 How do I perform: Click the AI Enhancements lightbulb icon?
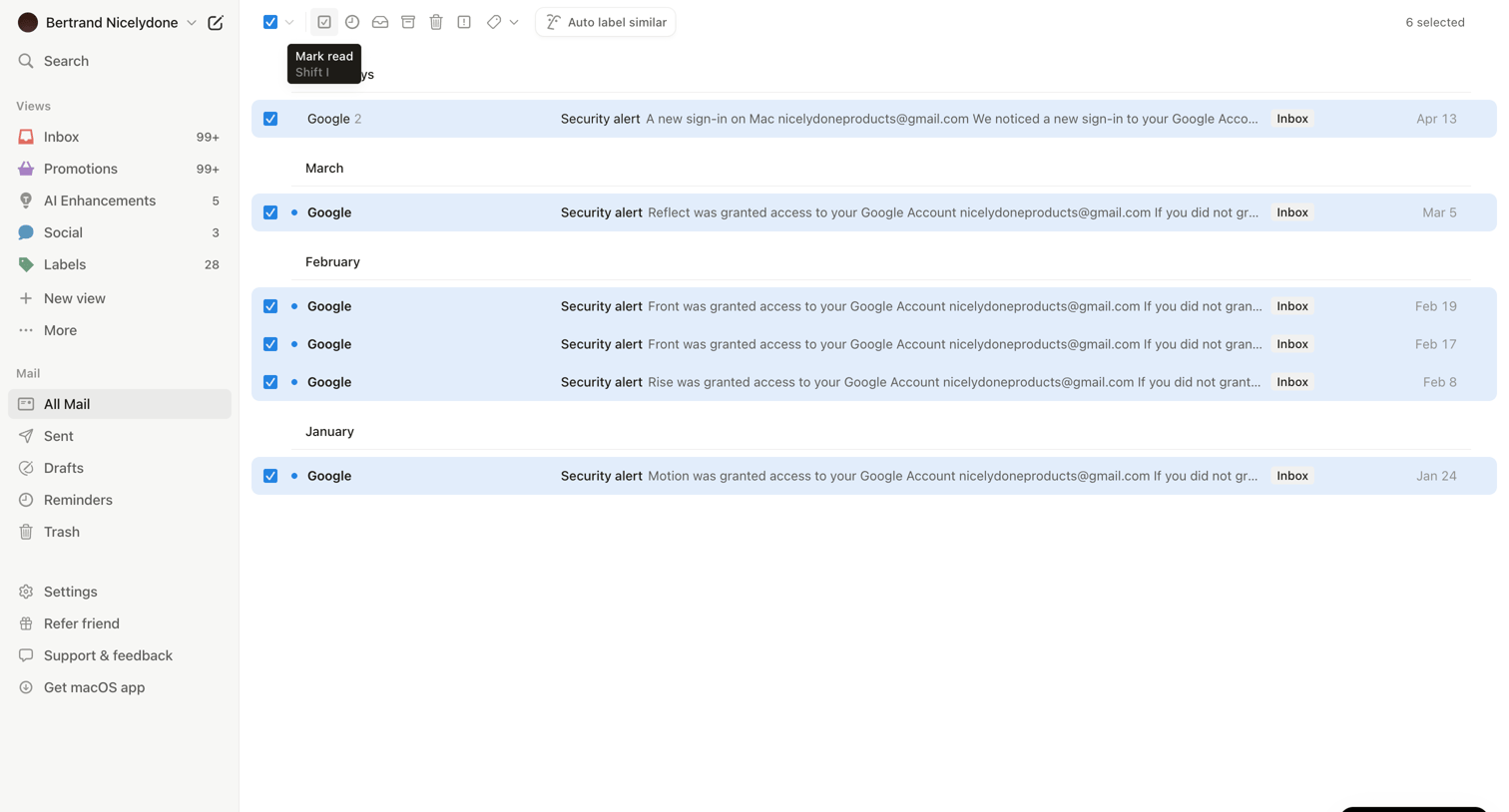[x=26, y=201]
